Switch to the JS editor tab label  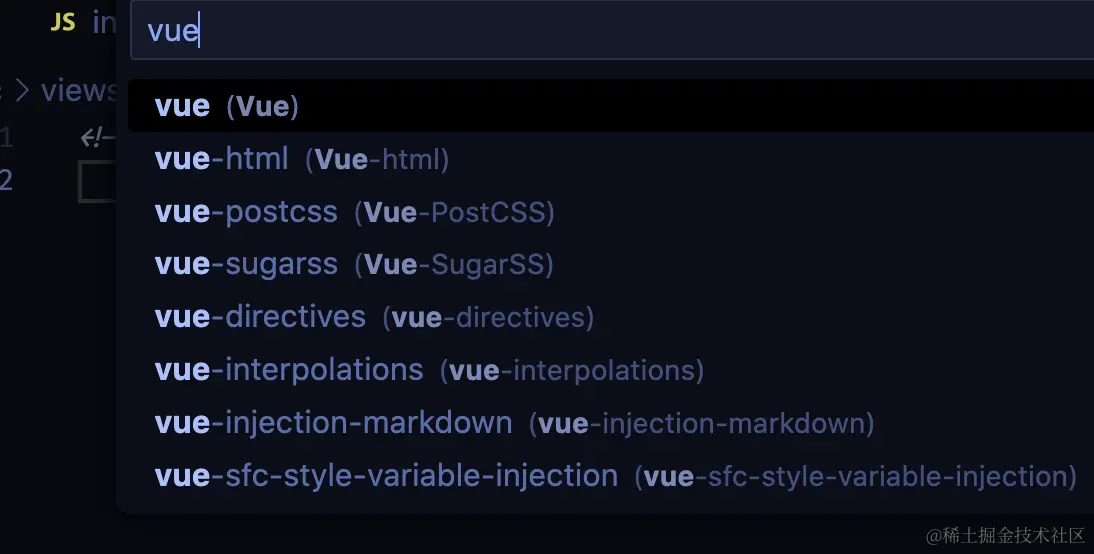tap(103, 22)
